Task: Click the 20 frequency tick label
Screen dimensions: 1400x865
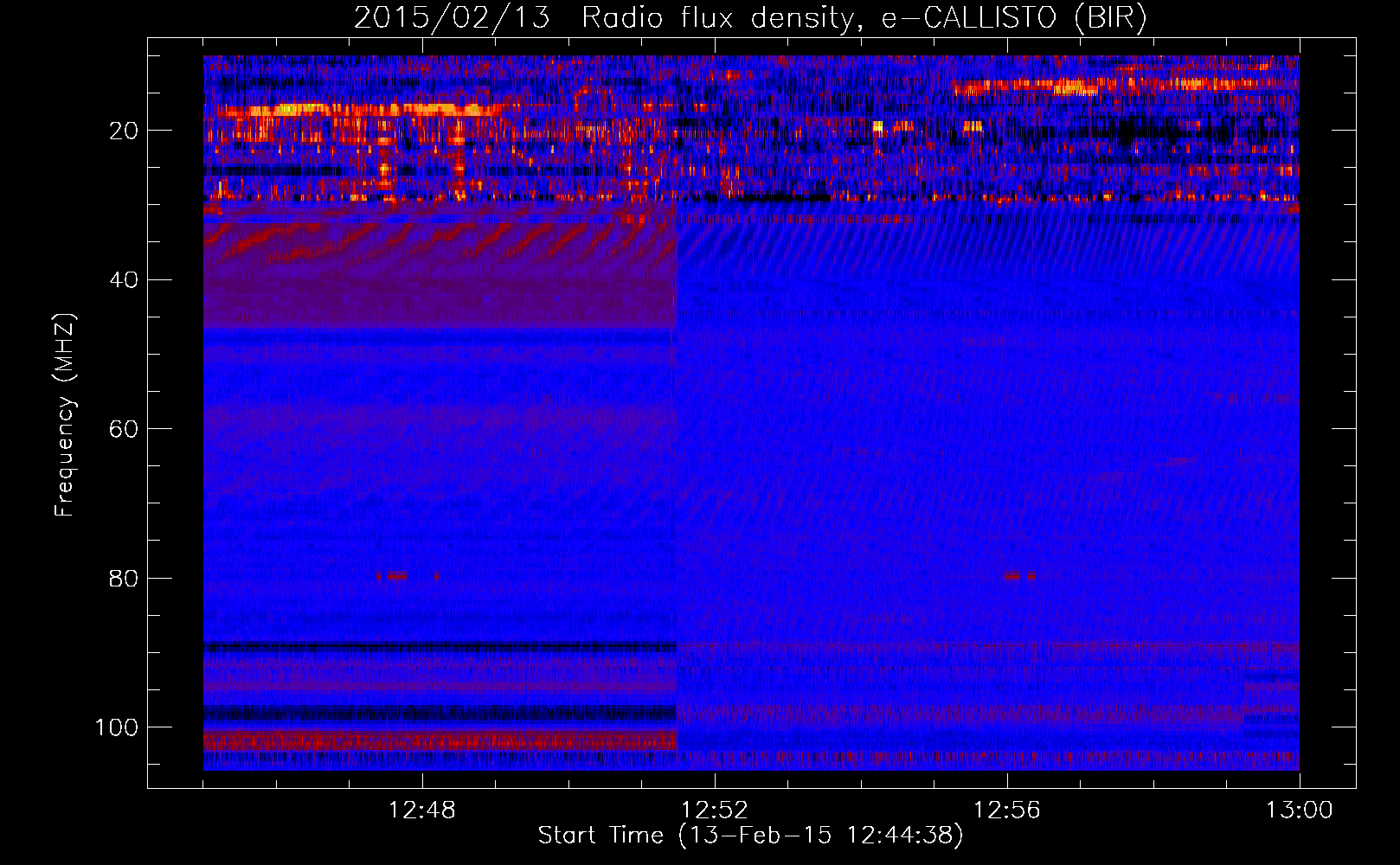Action: click(124, 131)
